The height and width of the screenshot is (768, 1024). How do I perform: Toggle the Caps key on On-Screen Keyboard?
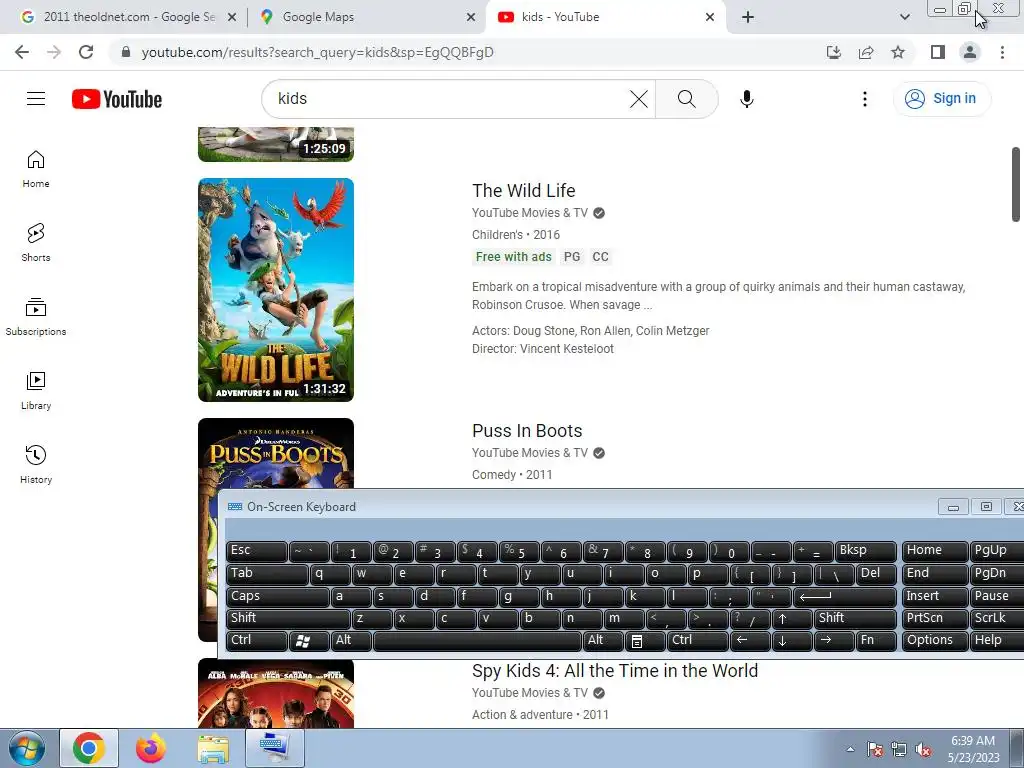(x=278, y=597)
